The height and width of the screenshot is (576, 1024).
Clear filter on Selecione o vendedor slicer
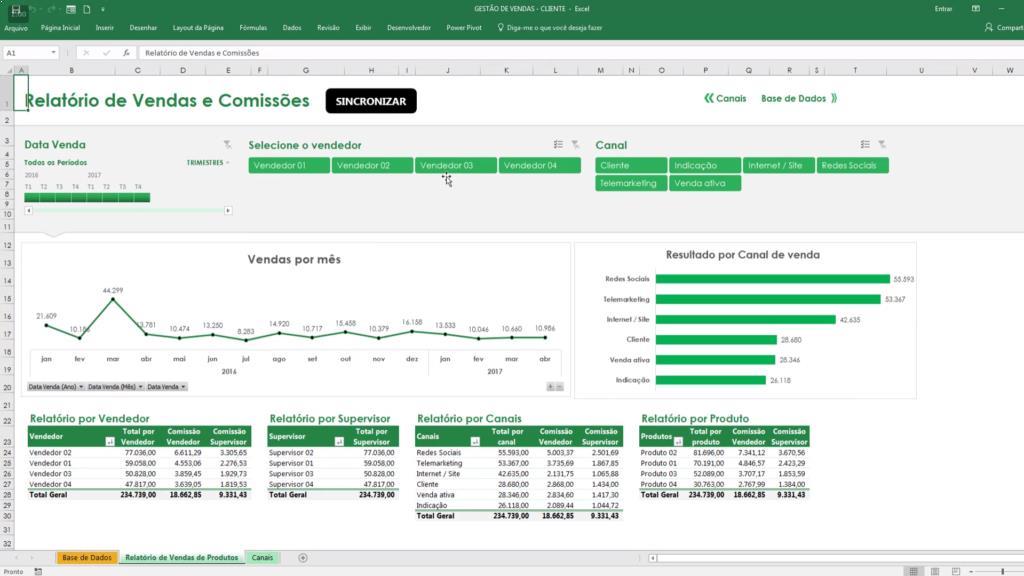click(574, 145)
